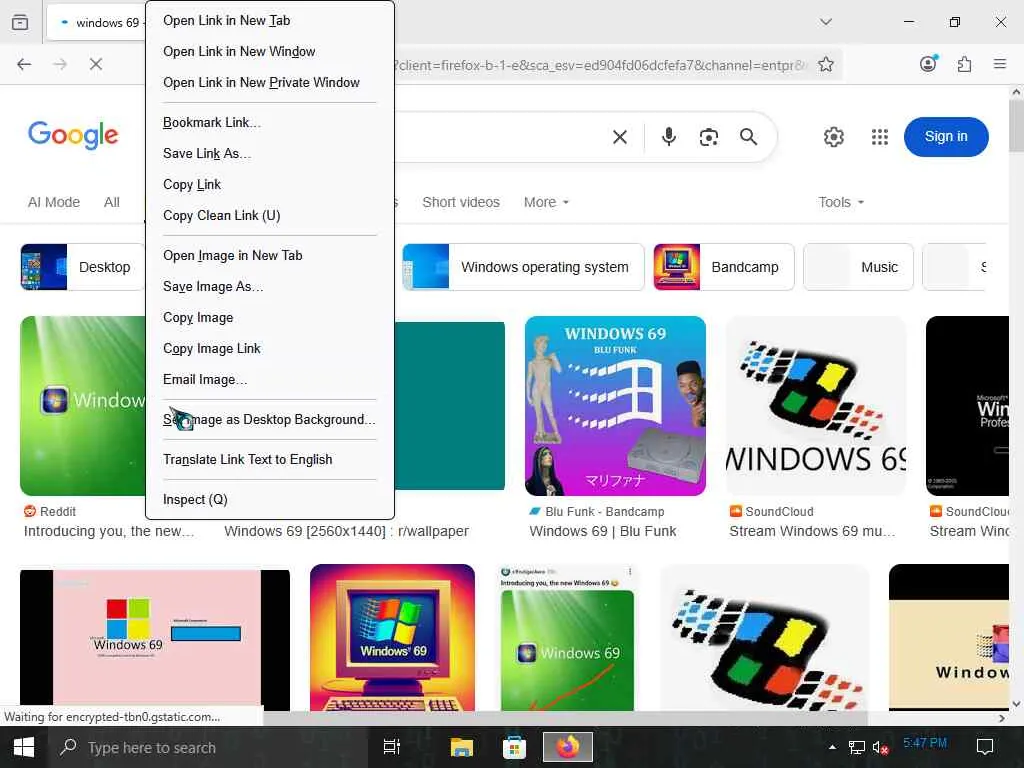Filter by the Music chip
Viewport: 1024px width, 768px height.
point(858,267)
